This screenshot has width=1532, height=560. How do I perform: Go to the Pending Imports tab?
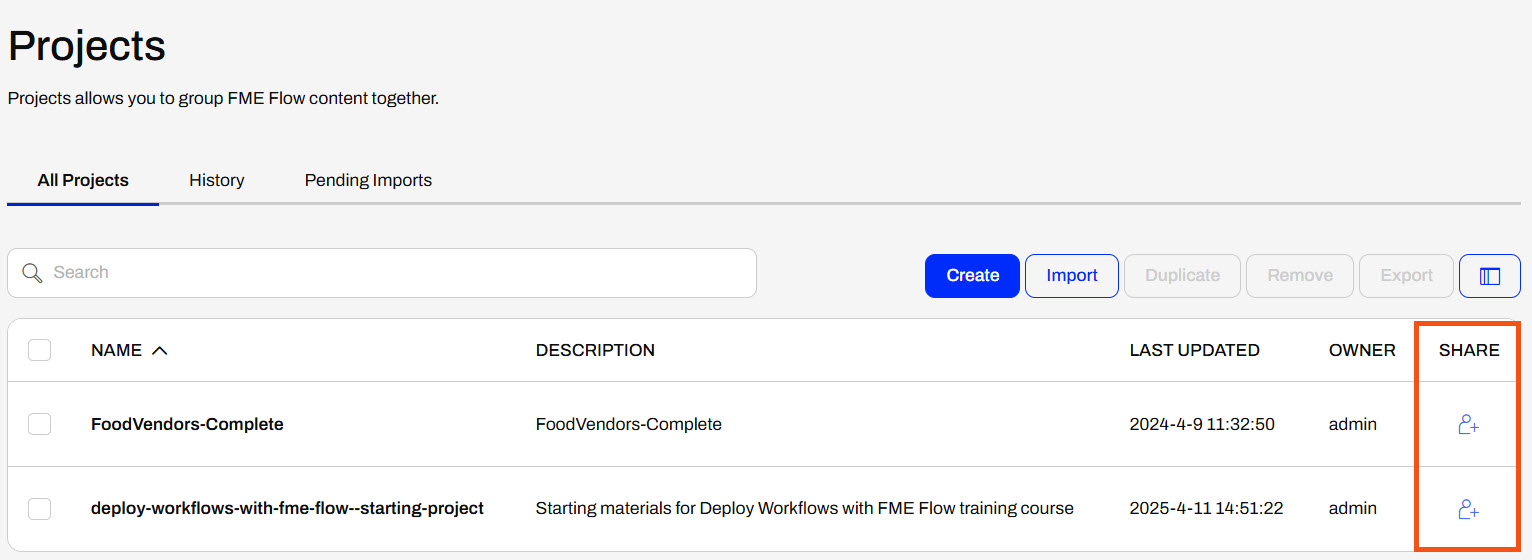click(368, 180)
